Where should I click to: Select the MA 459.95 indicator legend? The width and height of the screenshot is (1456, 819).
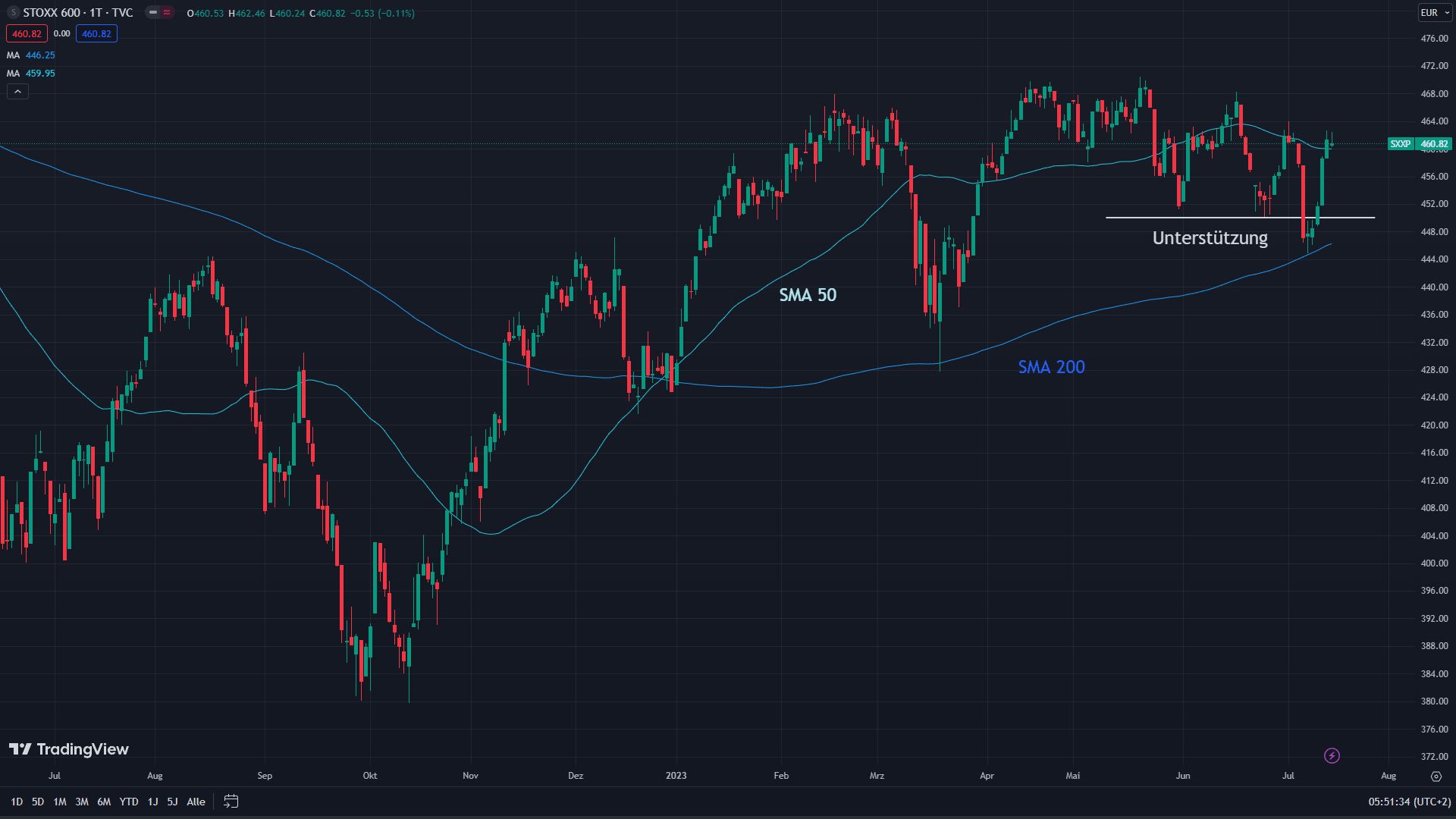click(x=31, y=74)
